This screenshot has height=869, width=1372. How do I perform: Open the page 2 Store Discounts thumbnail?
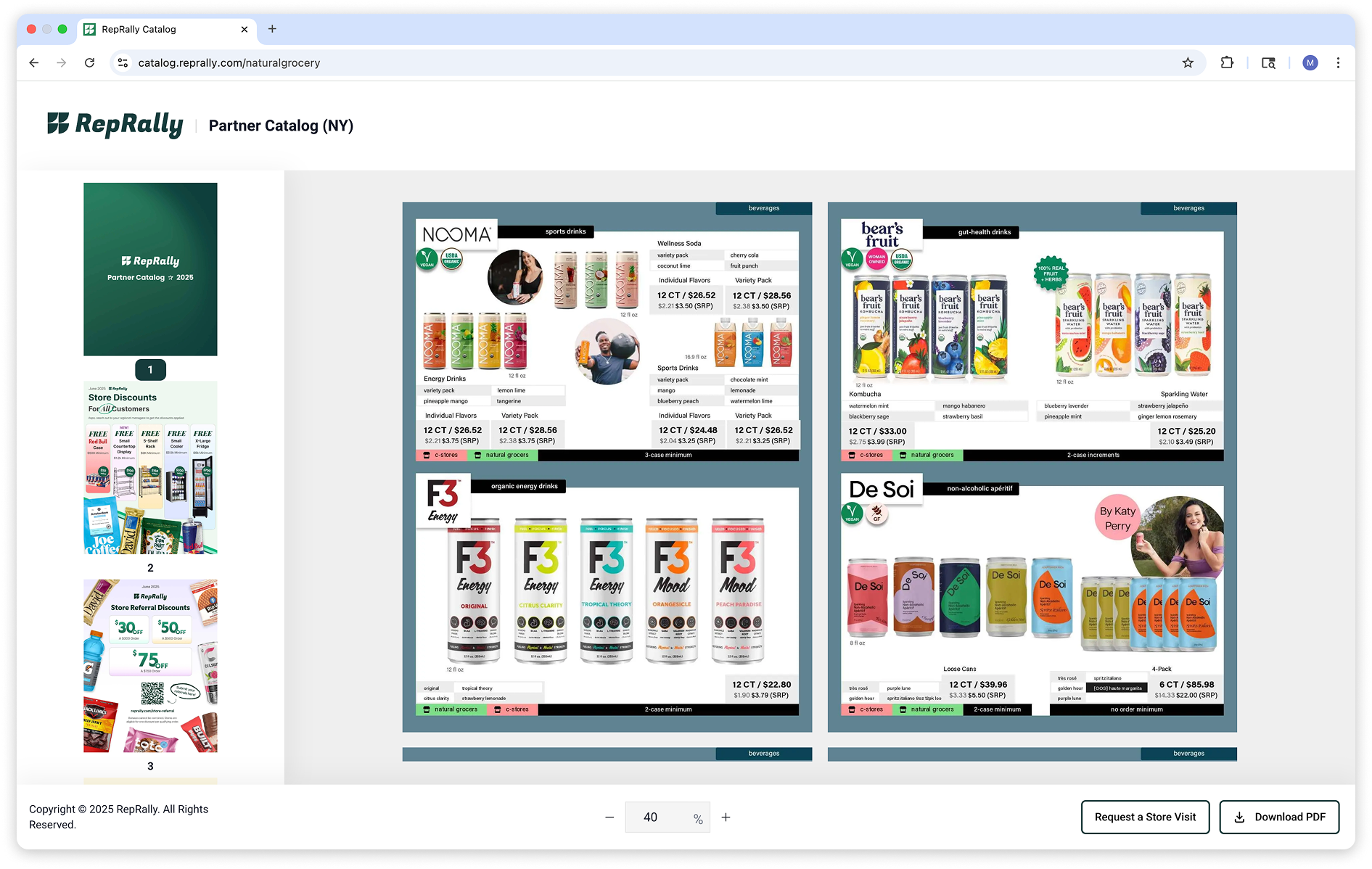pyautogui.click(x=150, y=468)
